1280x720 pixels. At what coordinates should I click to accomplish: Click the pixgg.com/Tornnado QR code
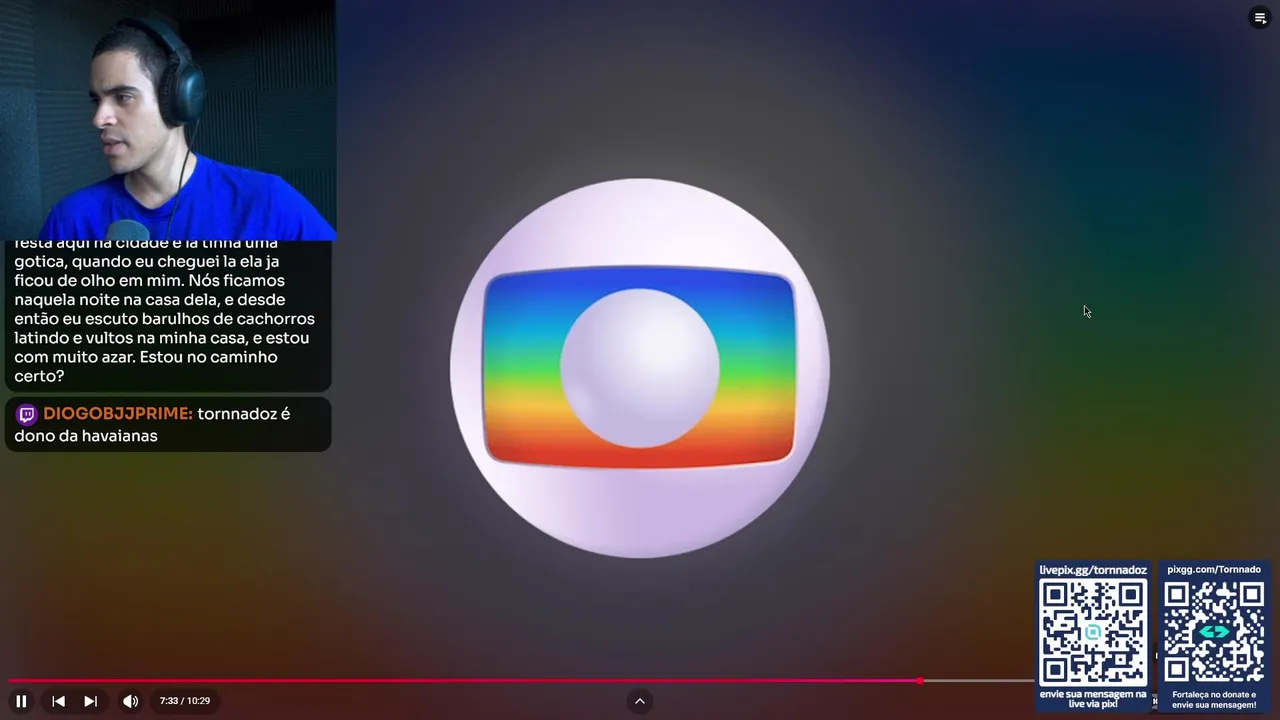pyautogui.click(x=1214, y=633)
